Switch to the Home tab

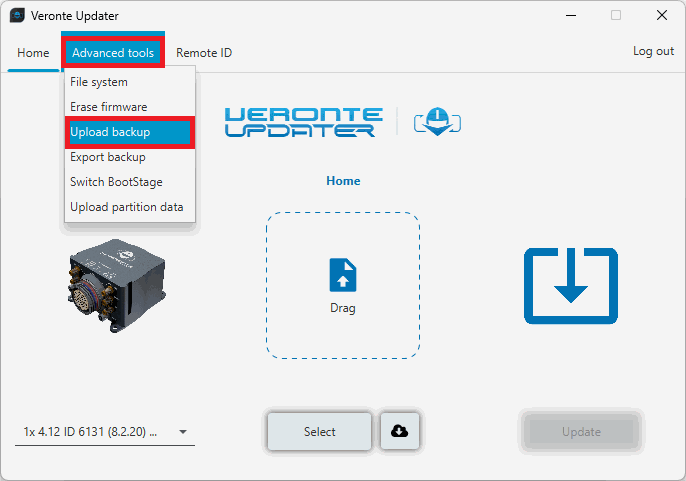33,53
